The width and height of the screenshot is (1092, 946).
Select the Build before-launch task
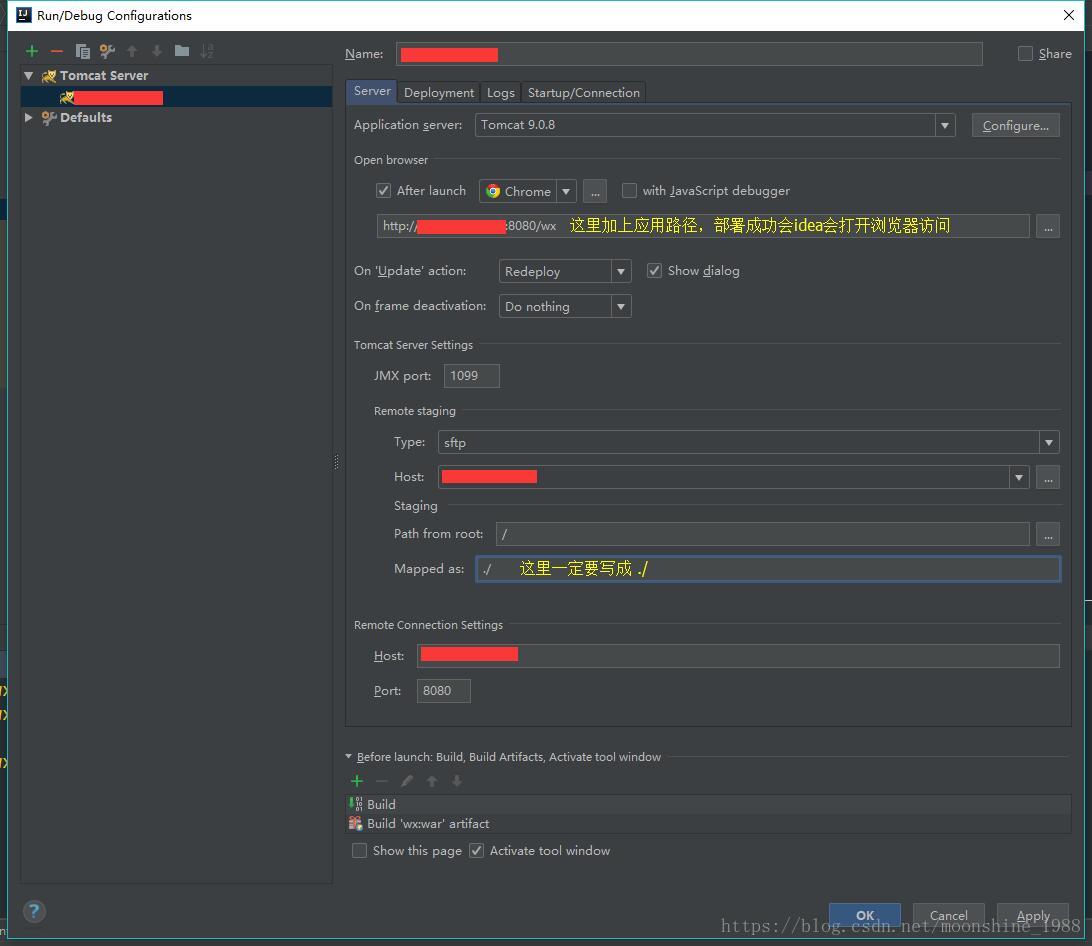click(708, 805)
